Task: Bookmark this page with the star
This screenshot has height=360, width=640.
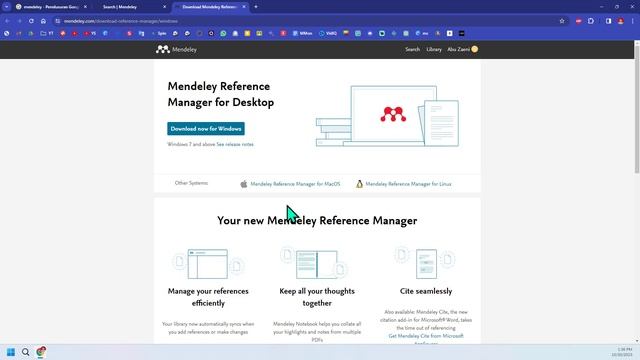Action: click(x=562, y=21)
